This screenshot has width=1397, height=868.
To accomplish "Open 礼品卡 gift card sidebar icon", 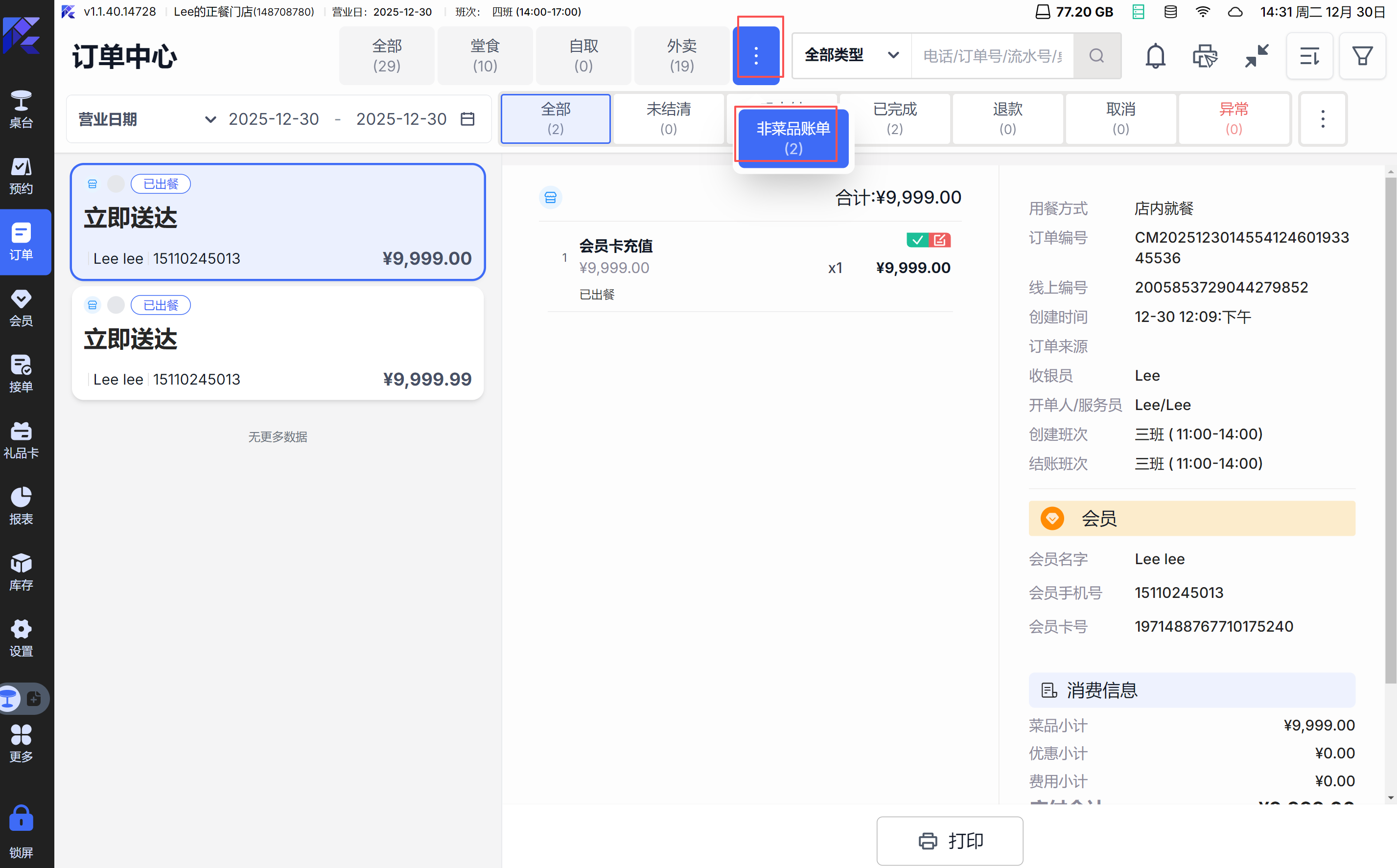I will 21,440.
